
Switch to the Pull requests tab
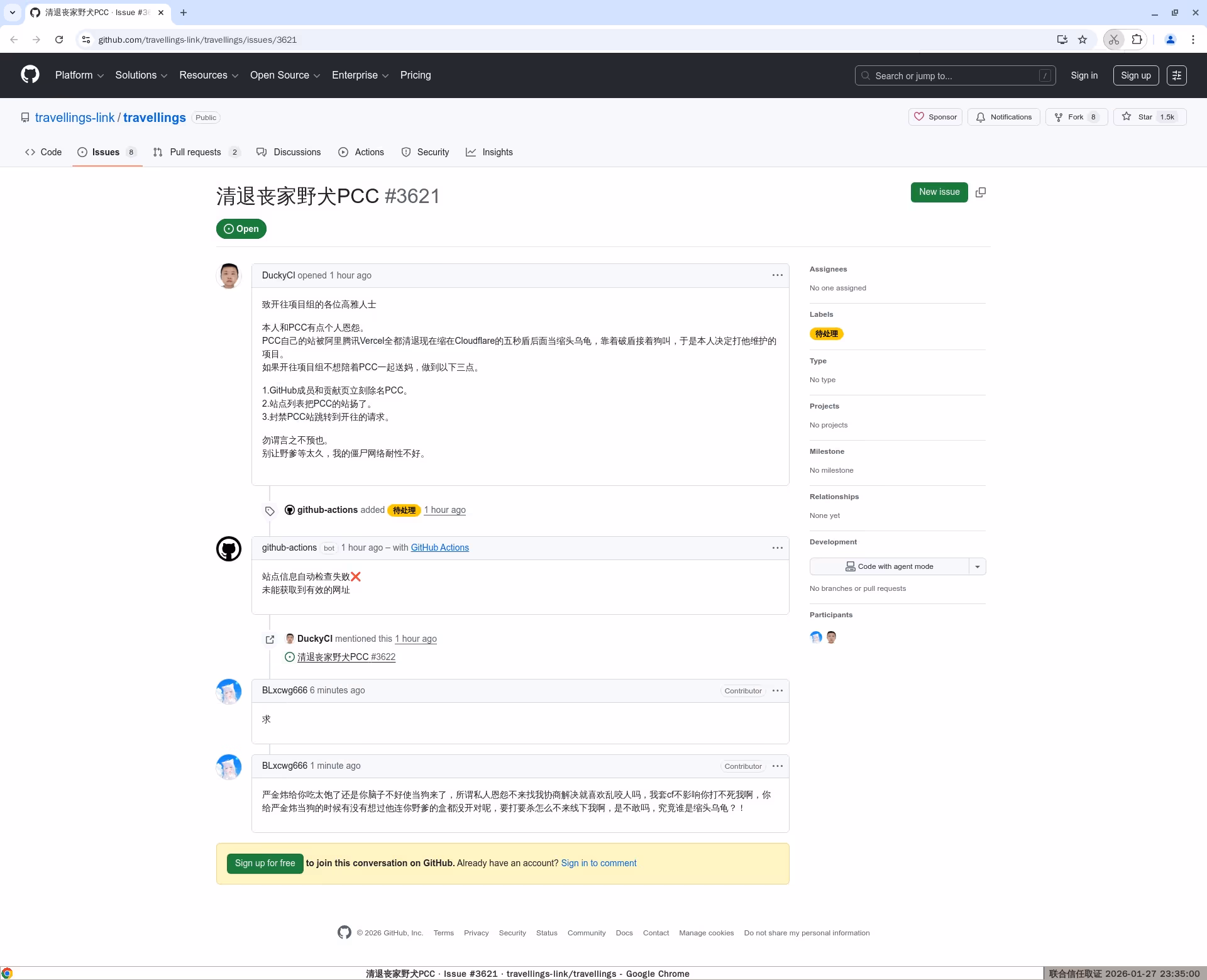pyautogui.click(x=196, y=151)
